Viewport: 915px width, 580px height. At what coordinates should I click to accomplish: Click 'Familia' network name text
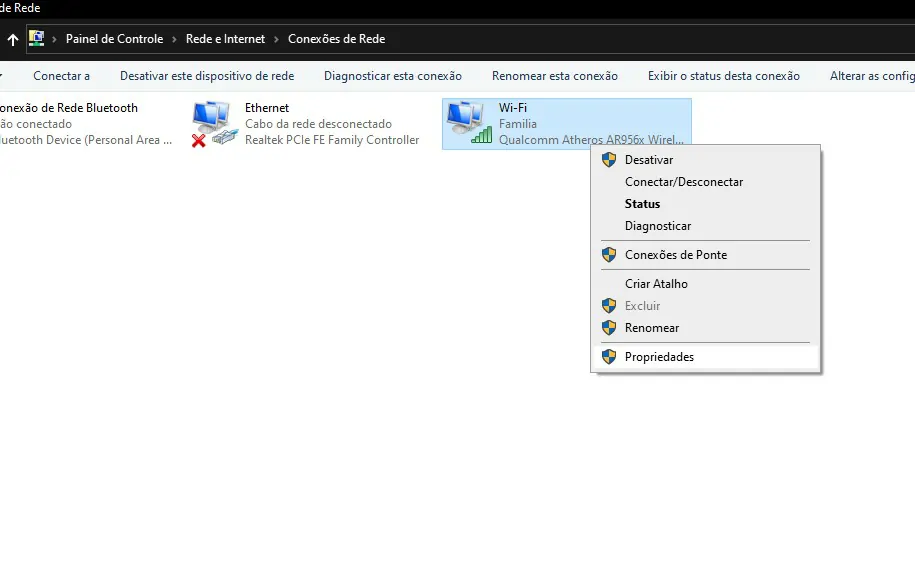517,124
